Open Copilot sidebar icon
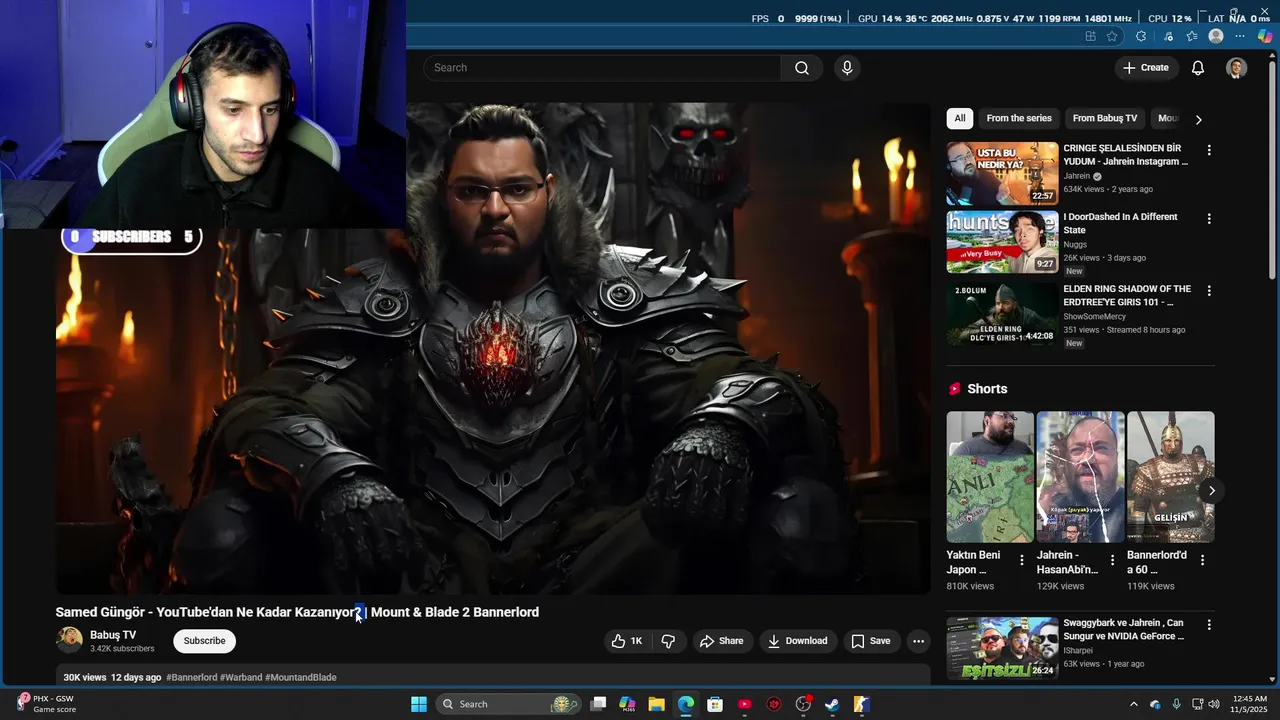1280x720 pixels. click(x=1265, y=36)
